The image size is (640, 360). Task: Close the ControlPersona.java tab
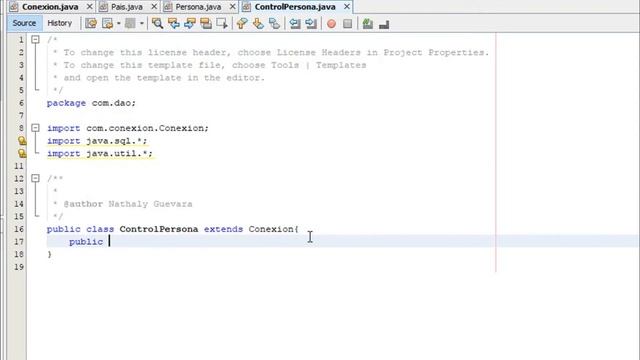pyautogui.click(x=347, y=7)
